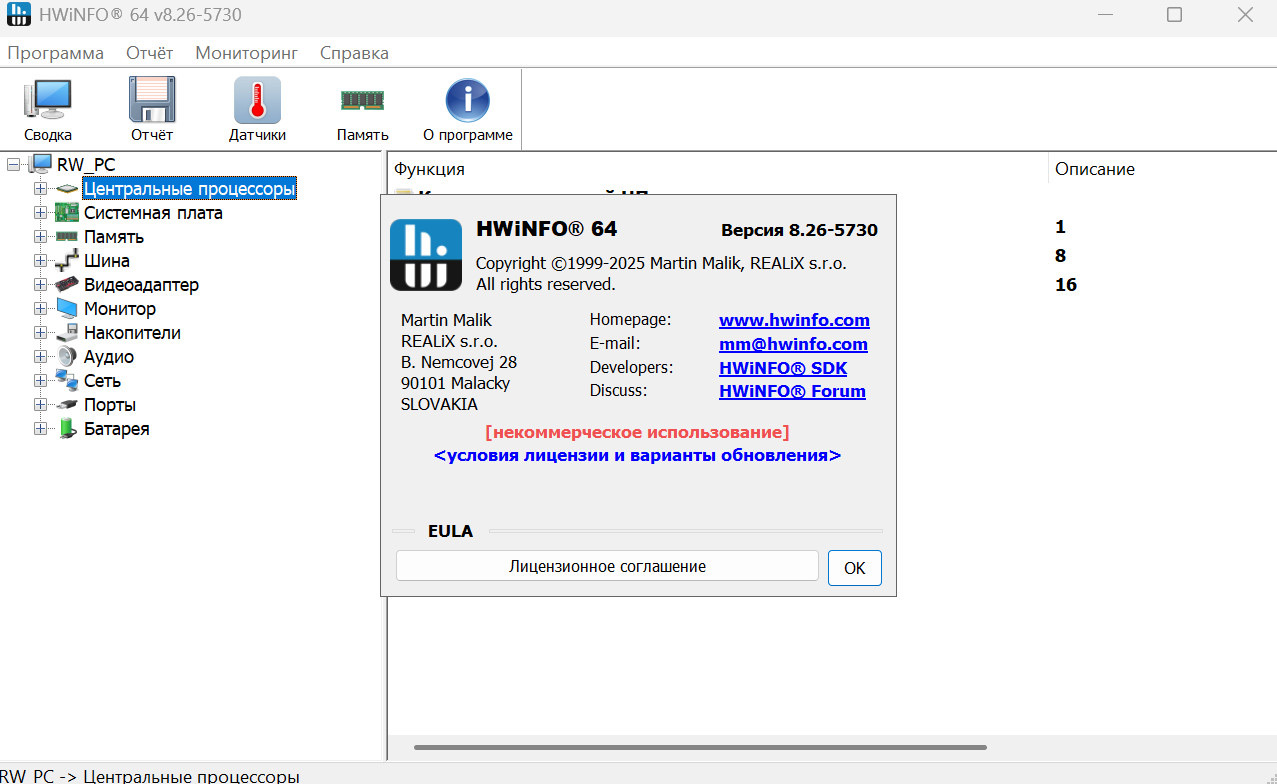
Task: Click the horizontal scrollbar in right pane
Action: pos(700,747)
